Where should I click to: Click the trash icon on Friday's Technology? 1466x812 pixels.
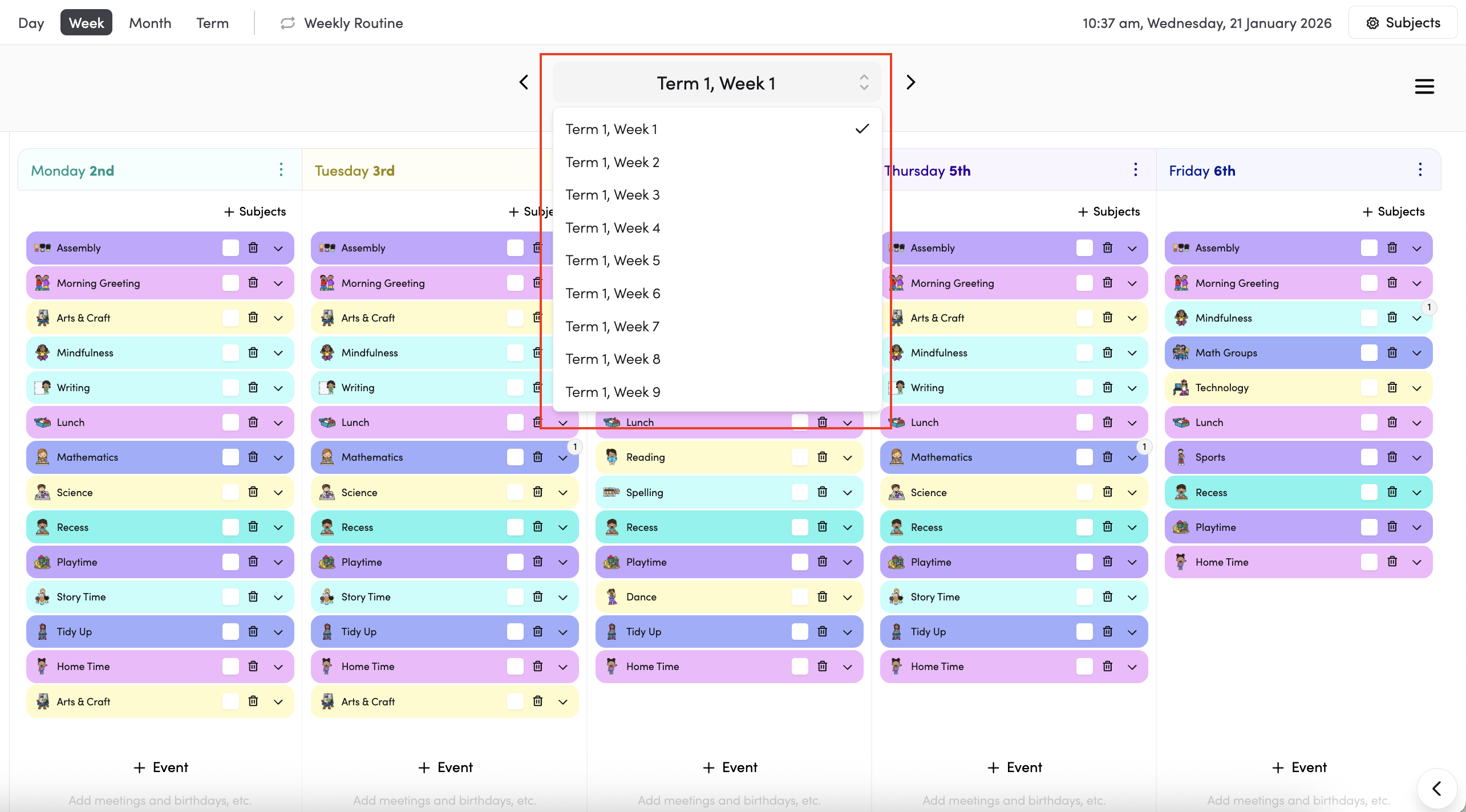coord(1392,387)
